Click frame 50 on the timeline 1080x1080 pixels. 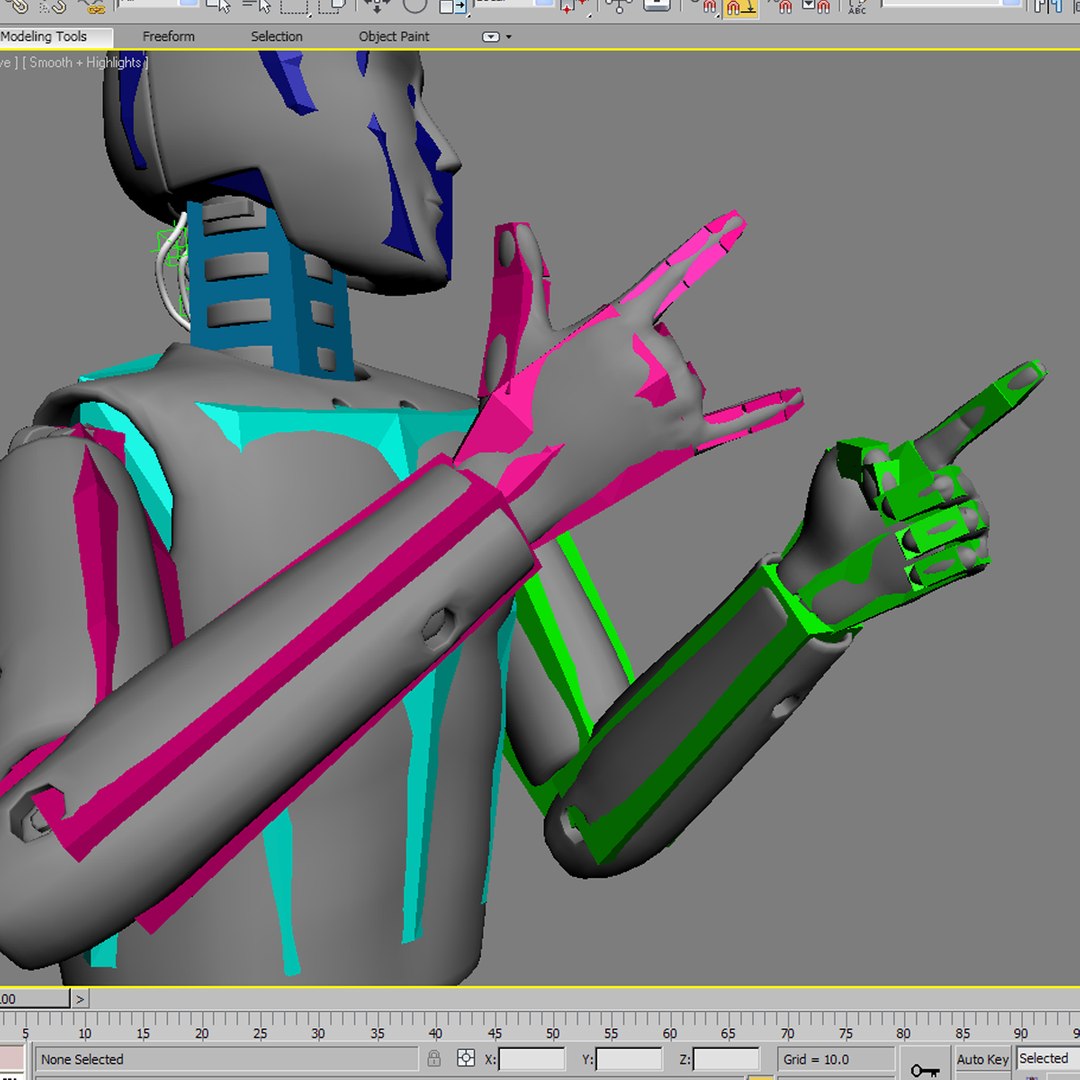(552, 1032)
